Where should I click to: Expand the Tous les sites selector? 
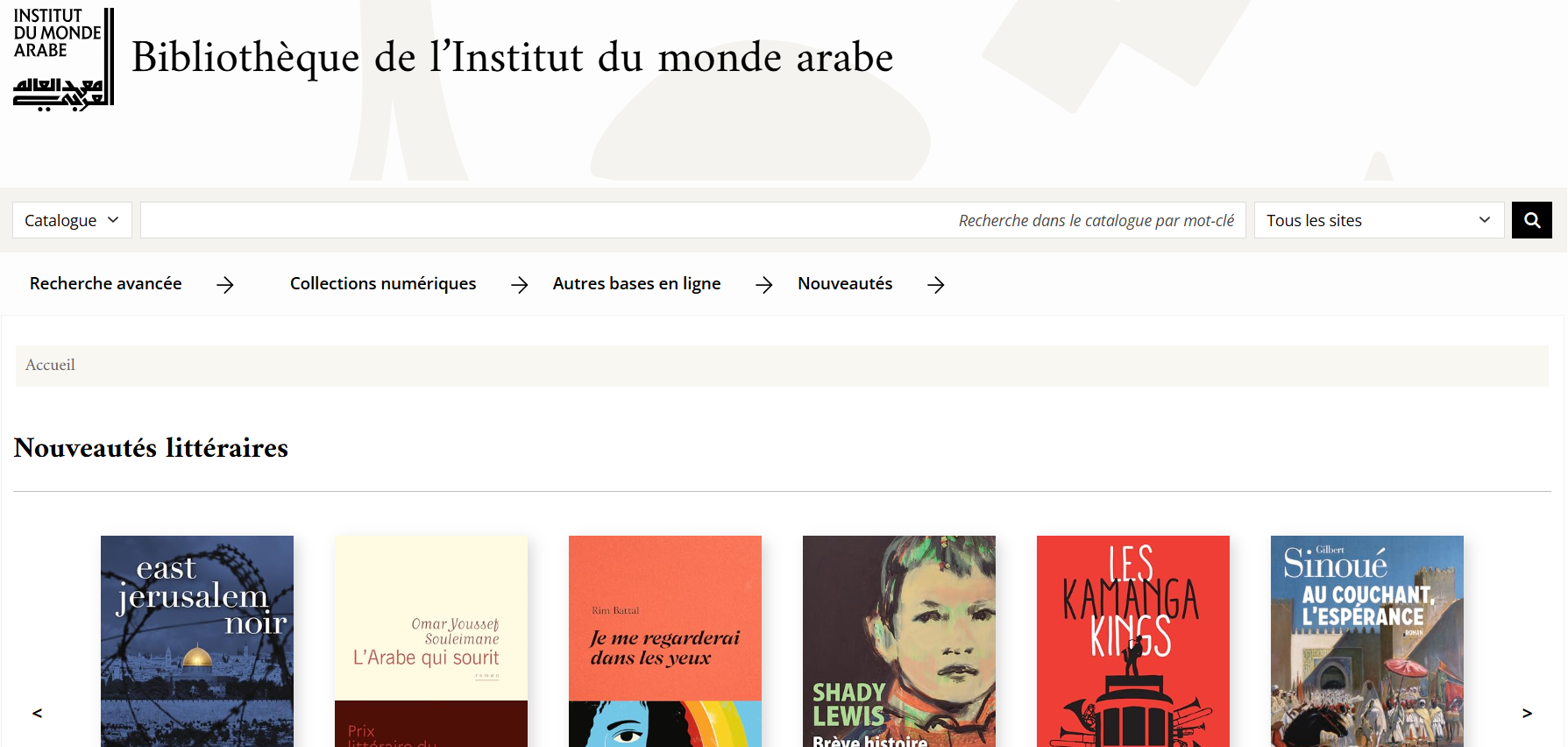point(1379,220)
